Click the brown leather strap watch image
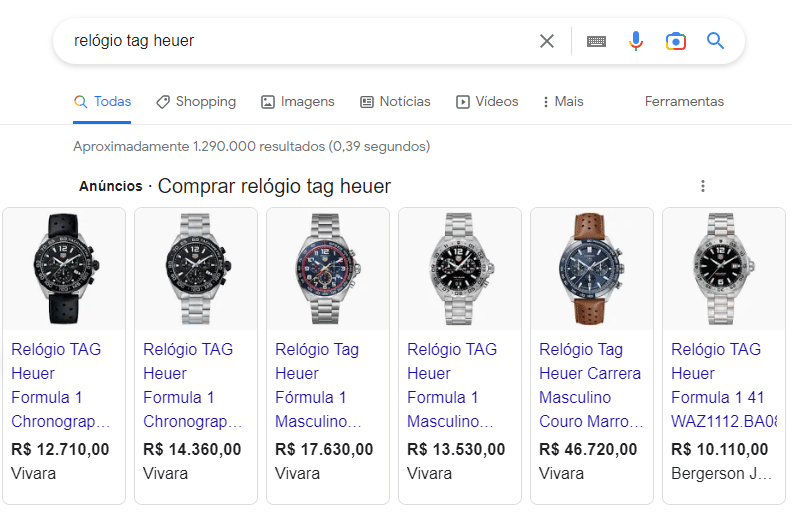This screenshot has height=521, width=792. tap(591, 269)
